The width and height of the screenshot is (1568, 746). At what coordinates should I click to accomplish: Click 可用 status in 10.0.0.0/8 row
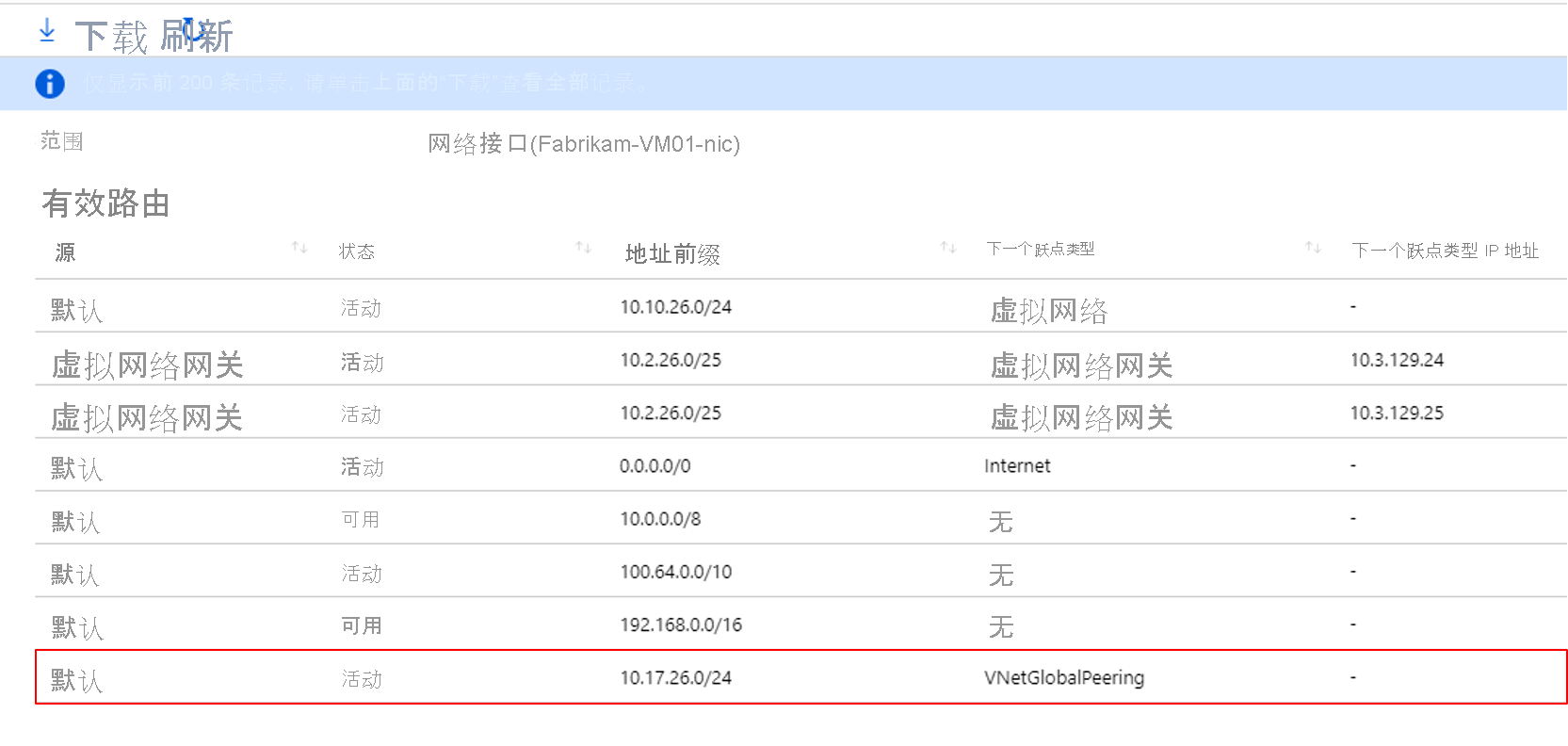pyautogui.click(x=361, y=519)
